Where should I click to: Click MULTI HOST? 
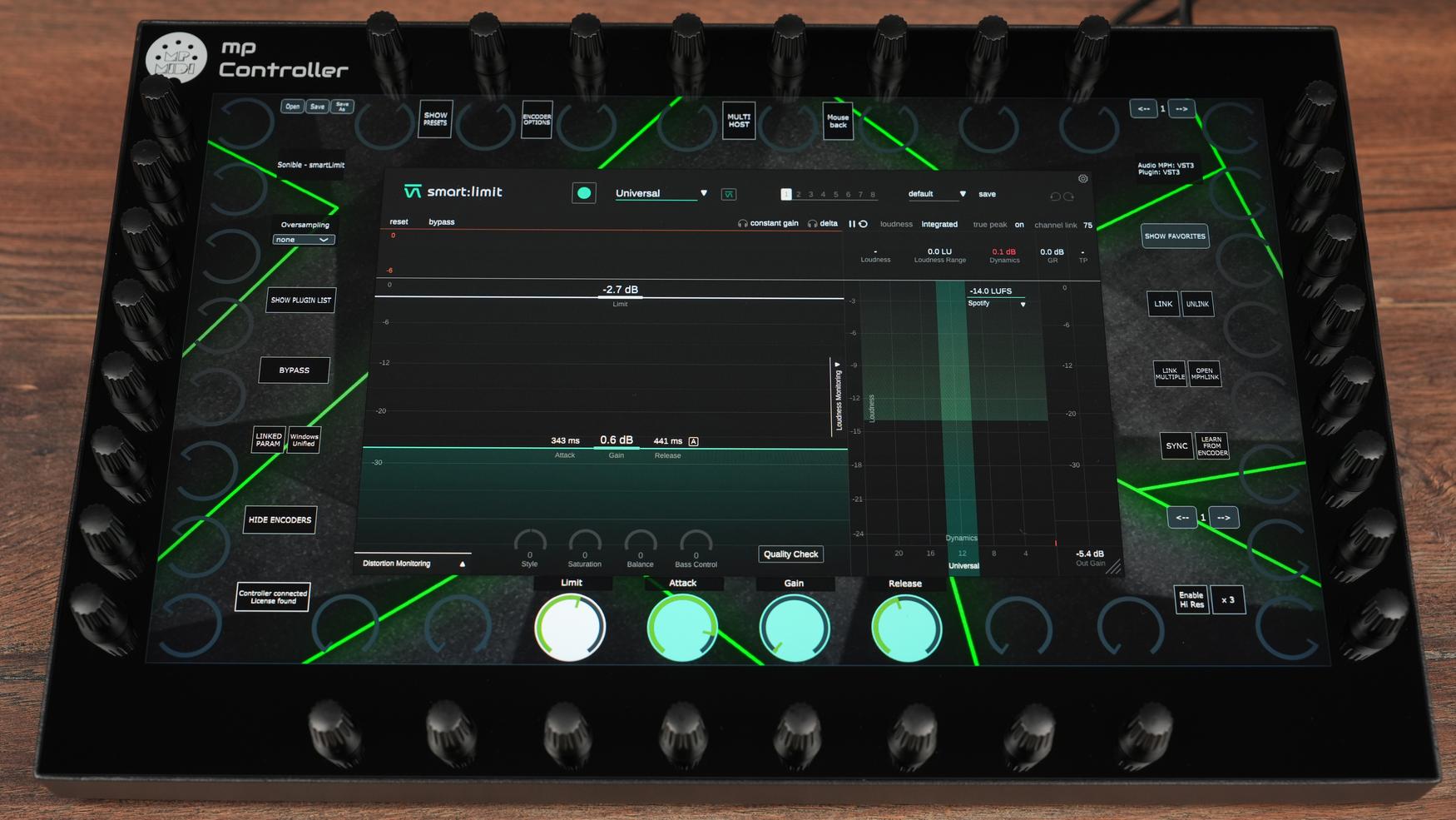pyautogui.click(x=739, y=121)
